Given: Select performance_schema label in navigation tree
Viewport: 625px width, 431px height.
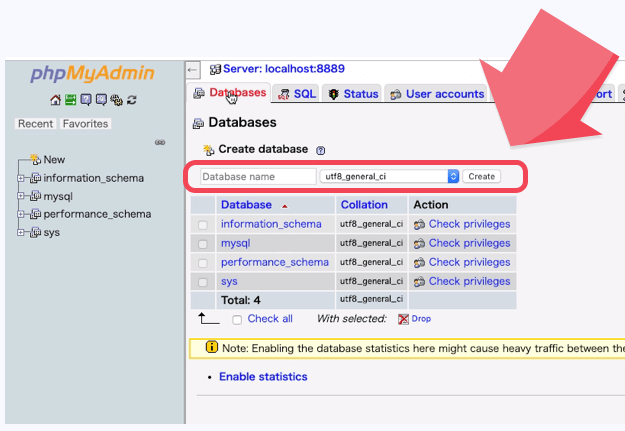Looking at the screenshot, I should 97,214.
